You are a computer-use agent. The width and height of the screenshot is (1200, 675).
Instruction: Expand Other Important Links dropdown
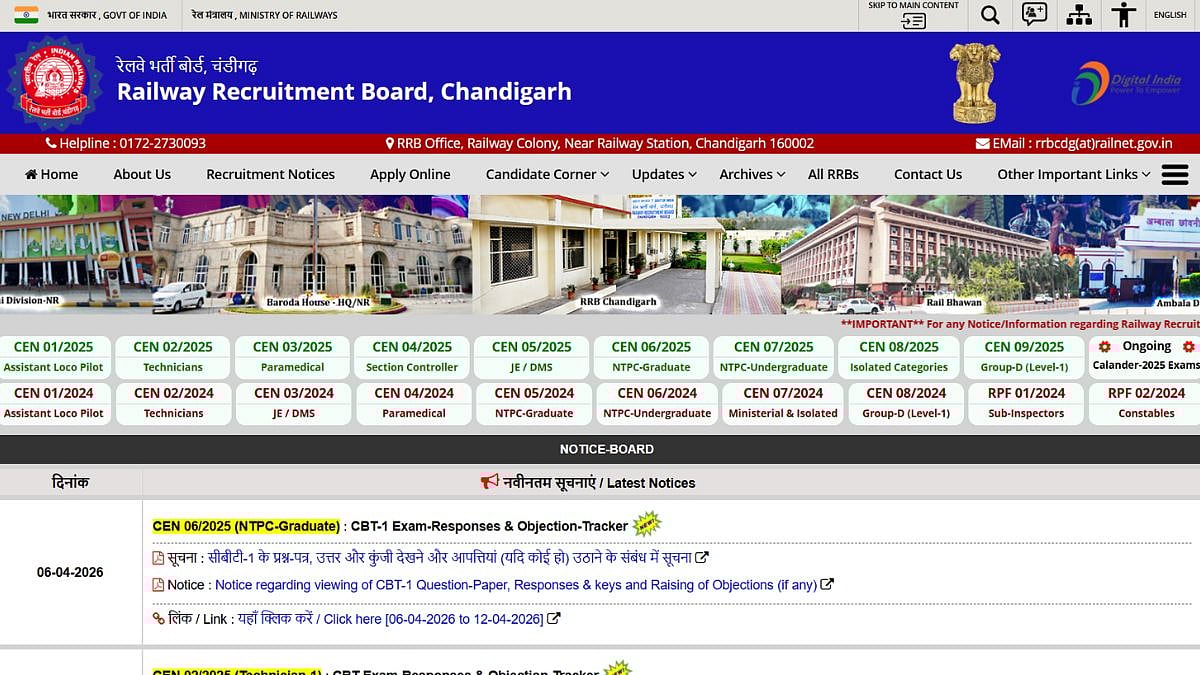(x=1073, y=174)
